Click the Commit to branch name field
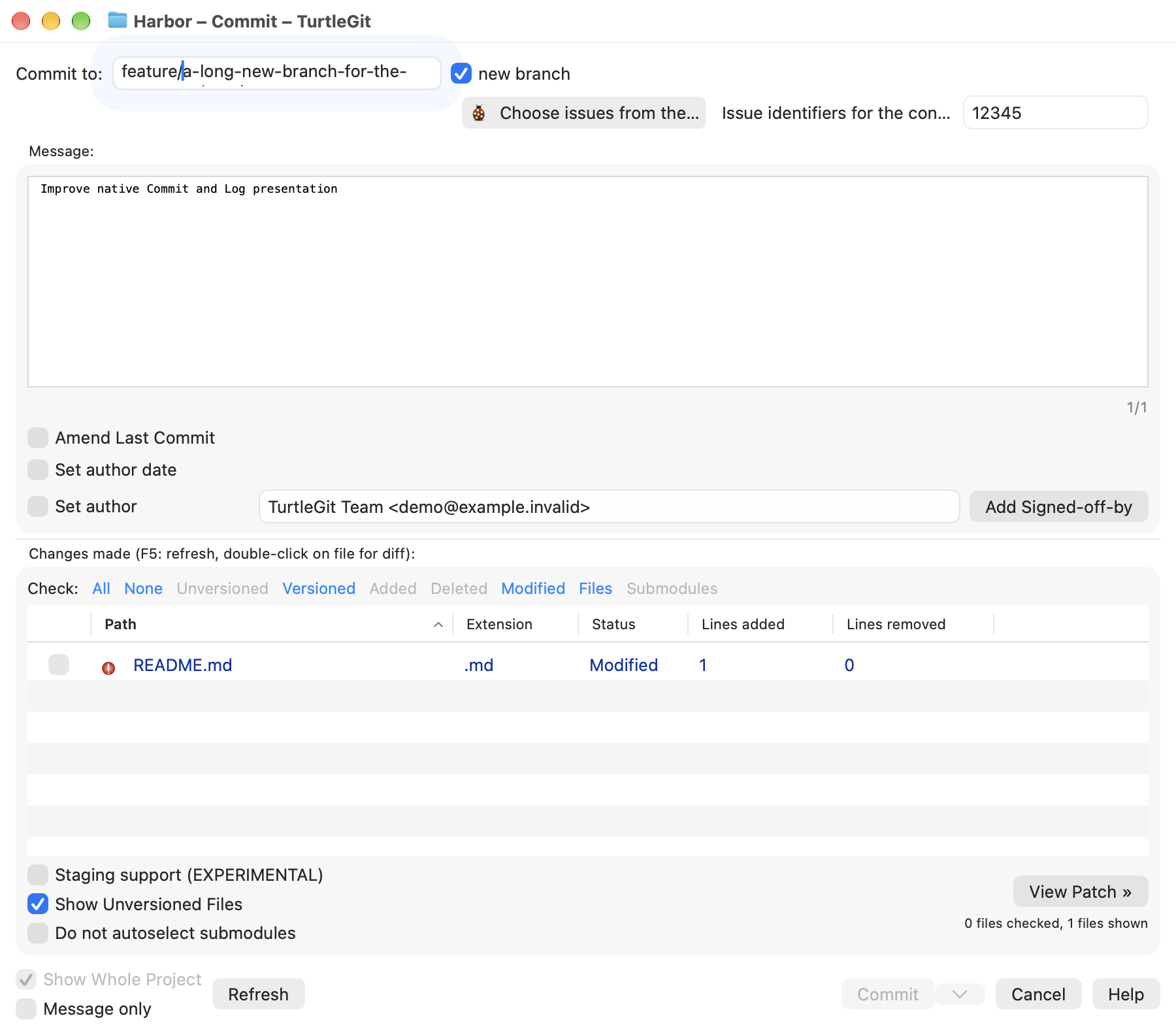Image resolution: width=1176 pixels, height=1035 pixels. coord(277,73)
